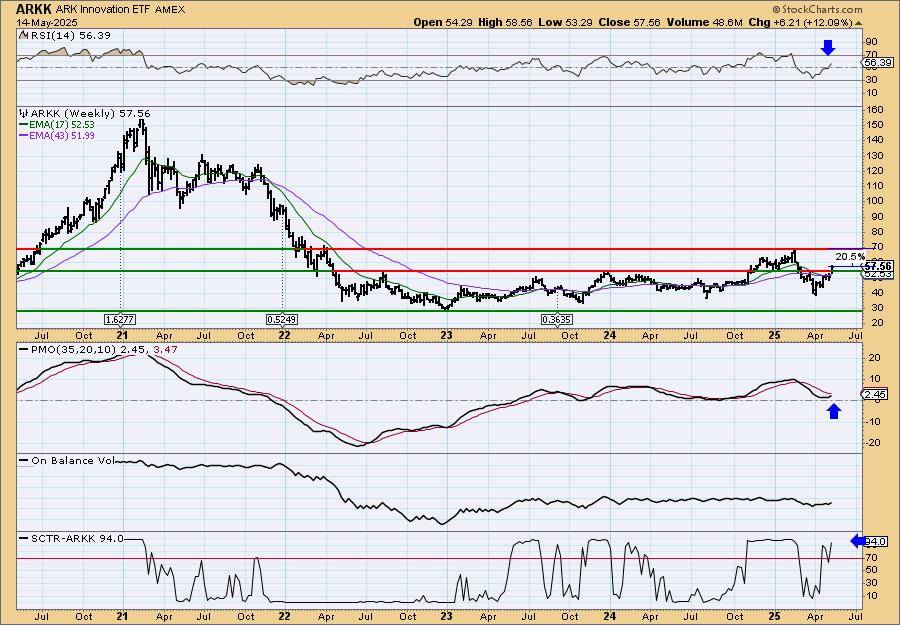The width and height of the screenshot is (900, 625).
Task: Click the 0.3635 label on the price panel
Action: tap(557, 319)
